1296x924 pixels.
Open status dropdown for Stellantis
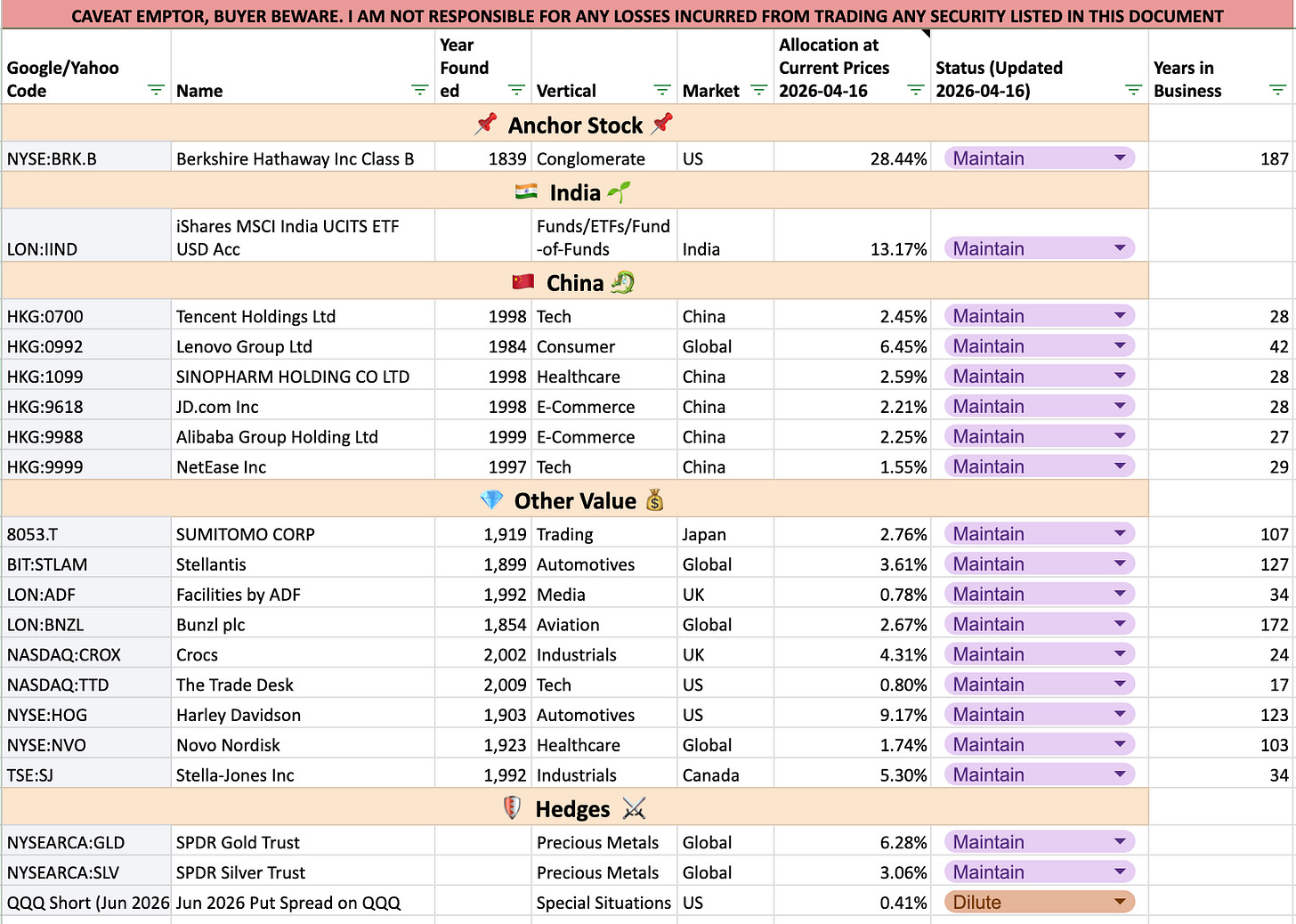1040,564
